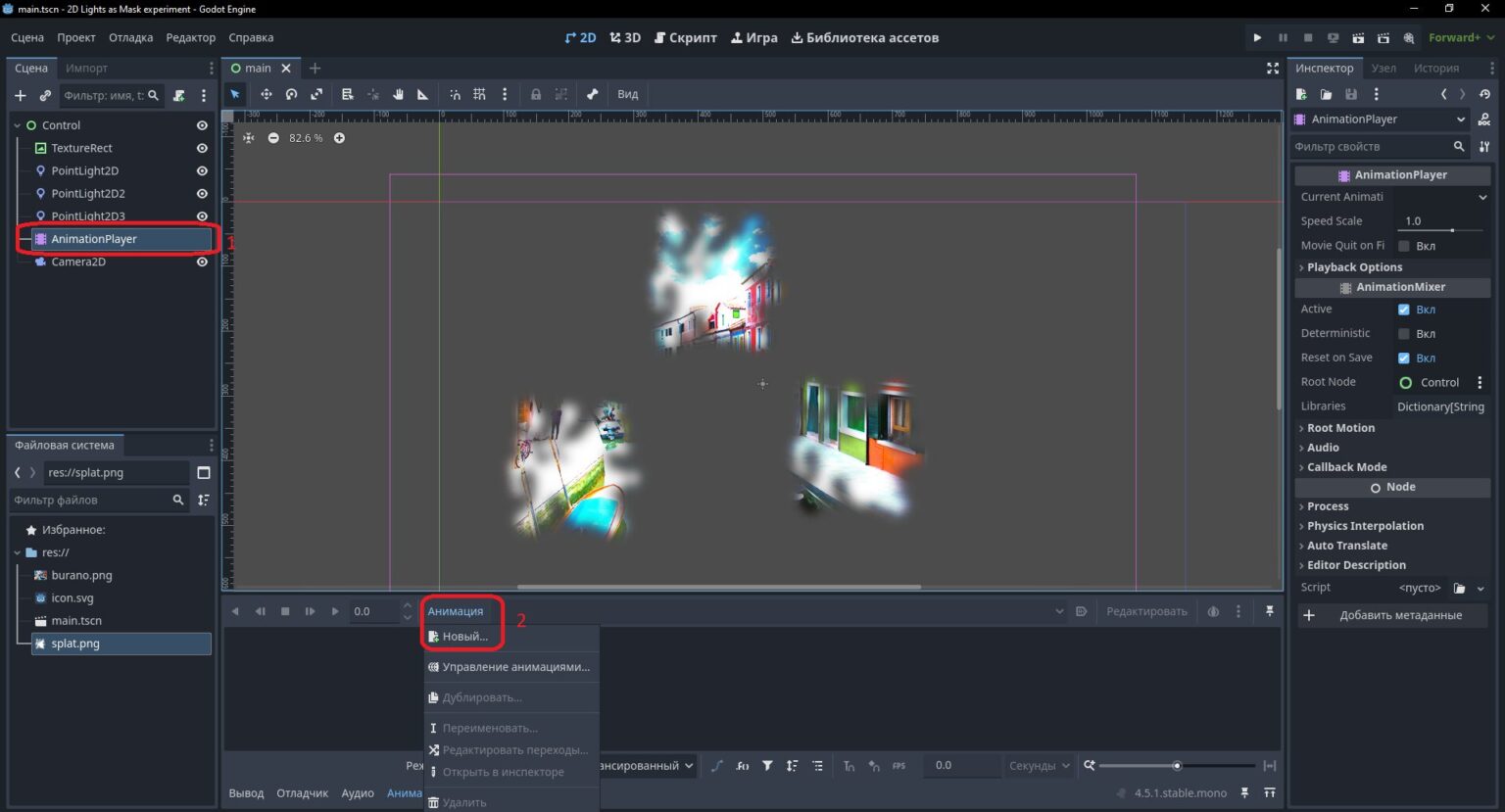
Task: Select the Pan mode hand tool
Action: click(x=398, y=94)
